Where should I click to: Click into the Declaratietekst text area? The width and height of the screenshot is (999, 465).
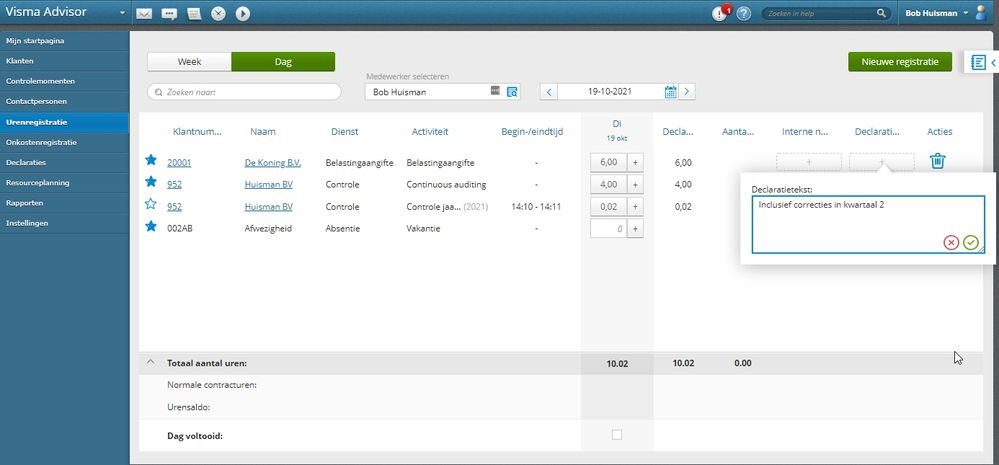pyautogui.click(x=868, y=224)
